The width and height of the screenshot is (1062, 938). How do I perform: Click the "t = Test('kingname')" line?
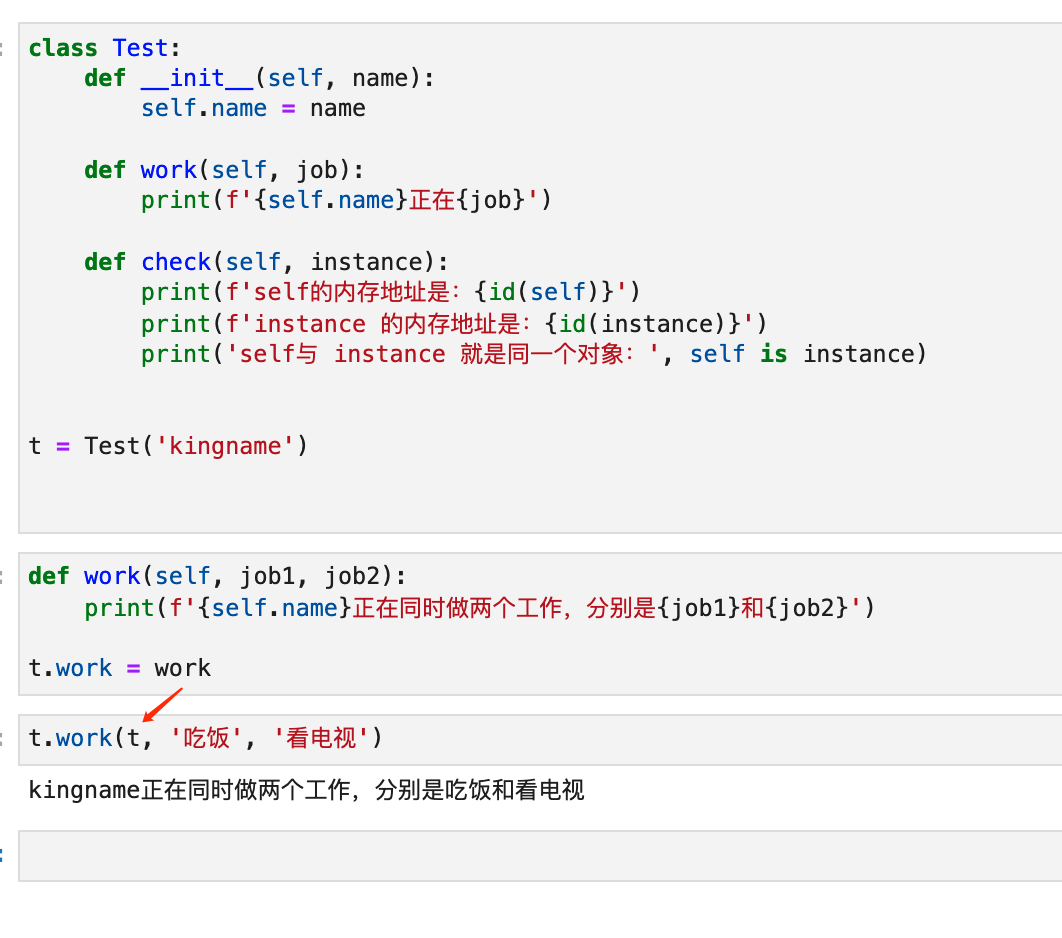(x=168, y=446)
